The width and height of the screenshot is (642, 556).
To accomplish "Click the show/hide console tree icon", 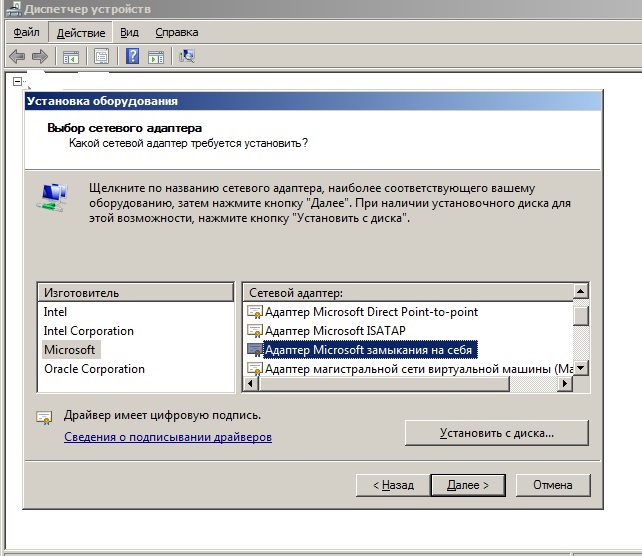I will click(x=71, y=56).
